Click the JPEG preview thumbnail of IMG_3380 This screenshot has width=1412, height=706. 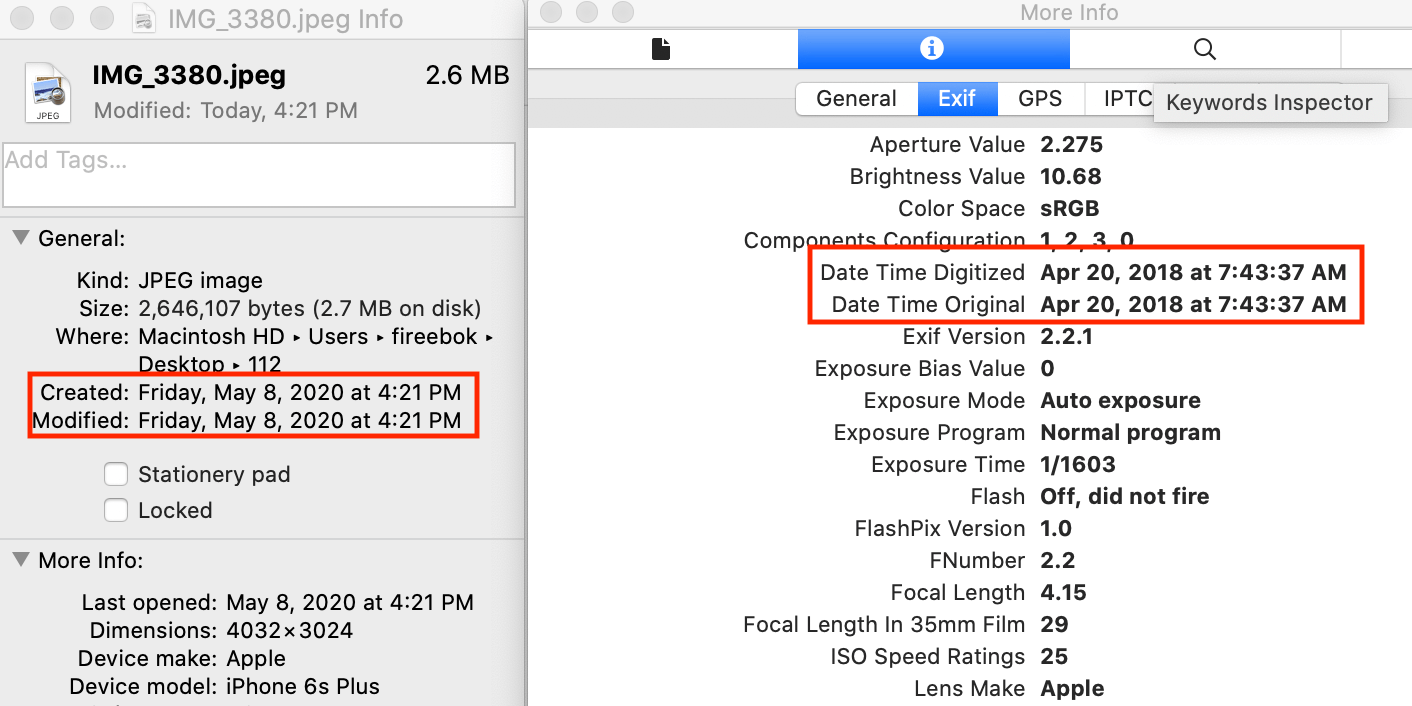pyautogui.click(x=46, y=92)
